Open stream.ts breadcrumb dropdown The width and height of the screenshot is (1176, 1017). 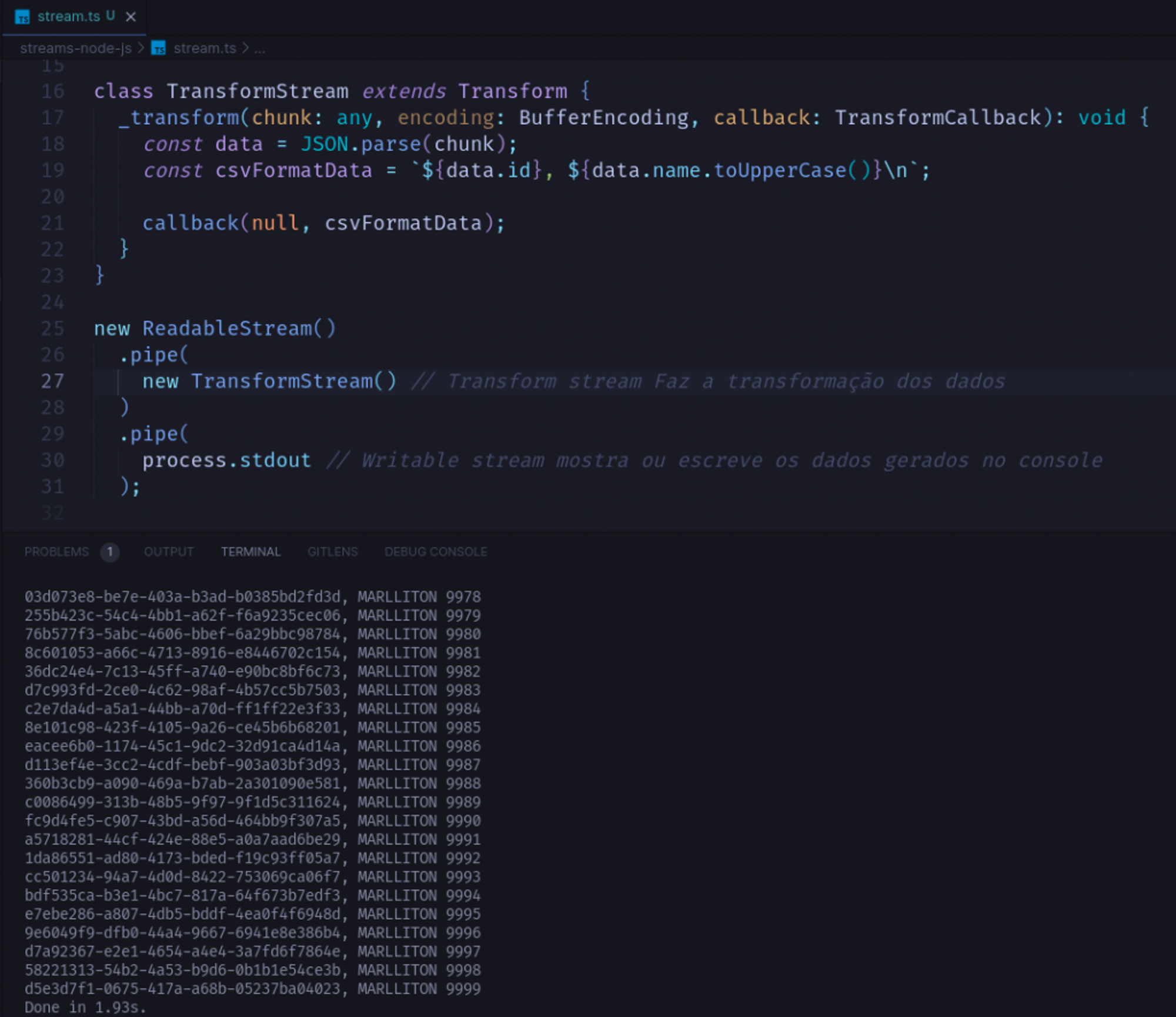(x=204, y=48)
